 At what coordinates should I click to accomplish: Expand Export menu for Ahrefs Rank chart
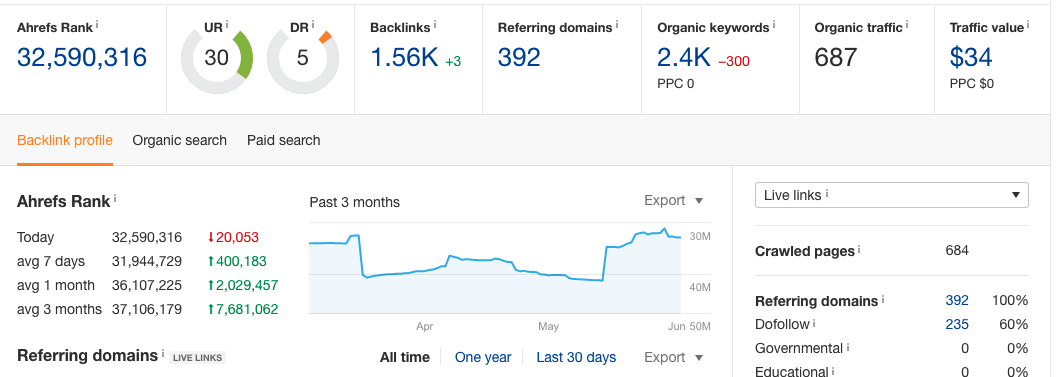coord(673,201)
